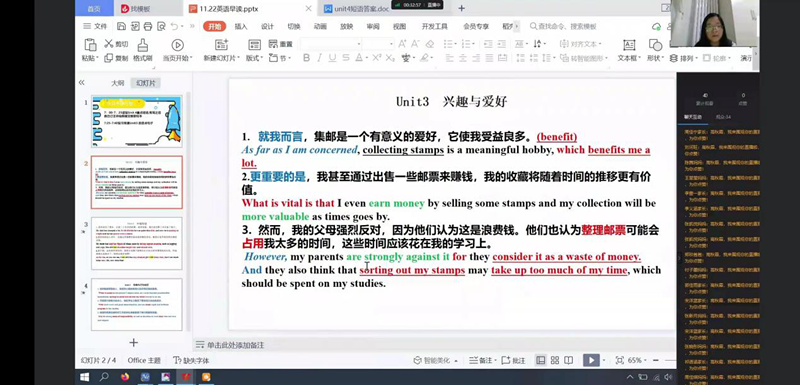Image resolution: width=800 pixels, height=385 pixels.
Task: Click the cloud sync status icon
Action: (657, 27)
